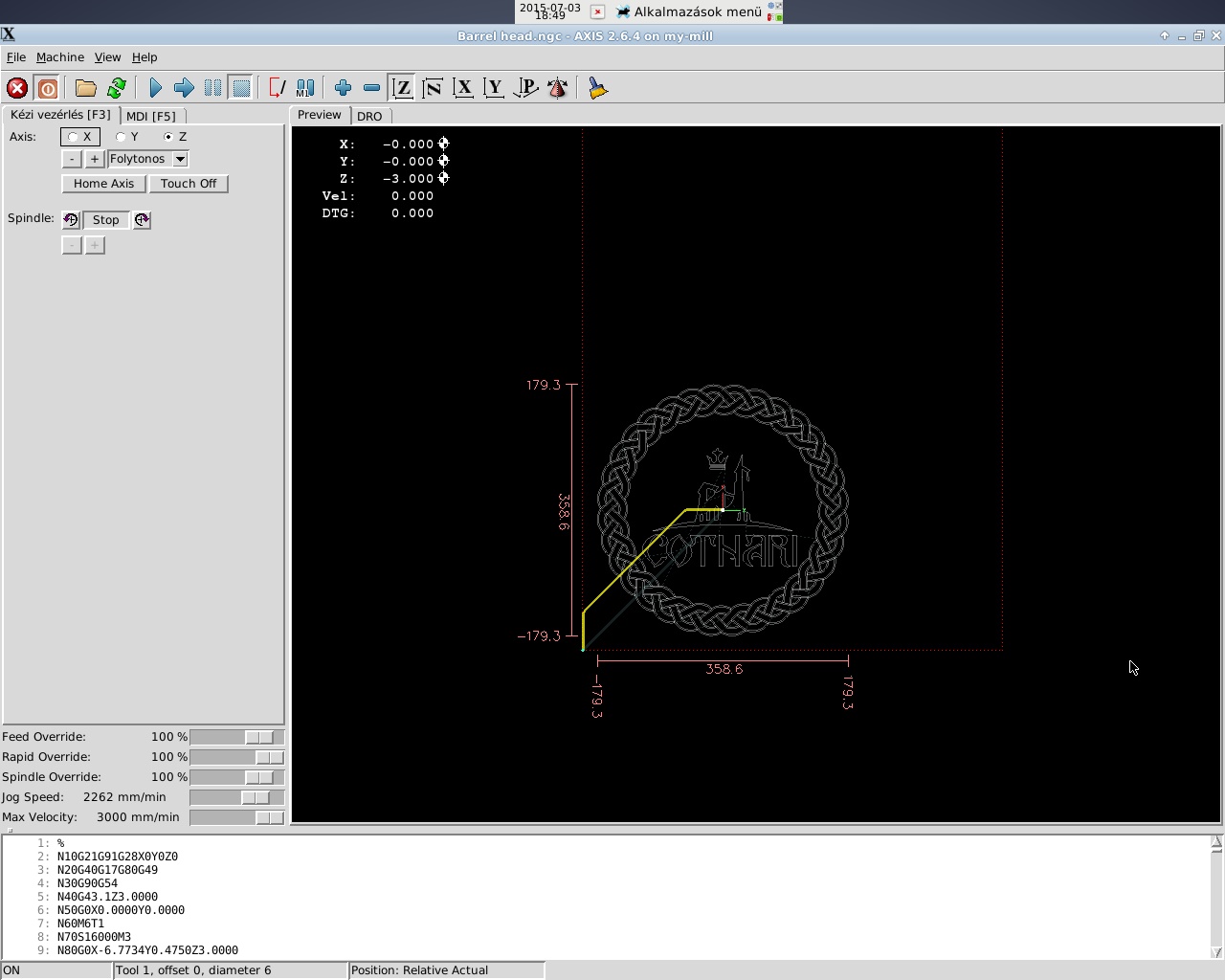This screenshot has width=1225, height=980.
Task: Increase spindle speed plus button
Action: click(x=95, y=245)
